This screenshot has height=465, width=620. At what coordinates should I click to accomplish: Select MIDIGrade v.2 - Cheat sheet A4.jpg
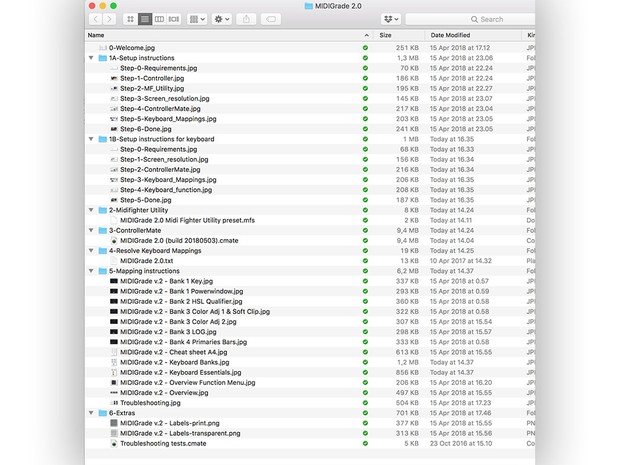174,352
